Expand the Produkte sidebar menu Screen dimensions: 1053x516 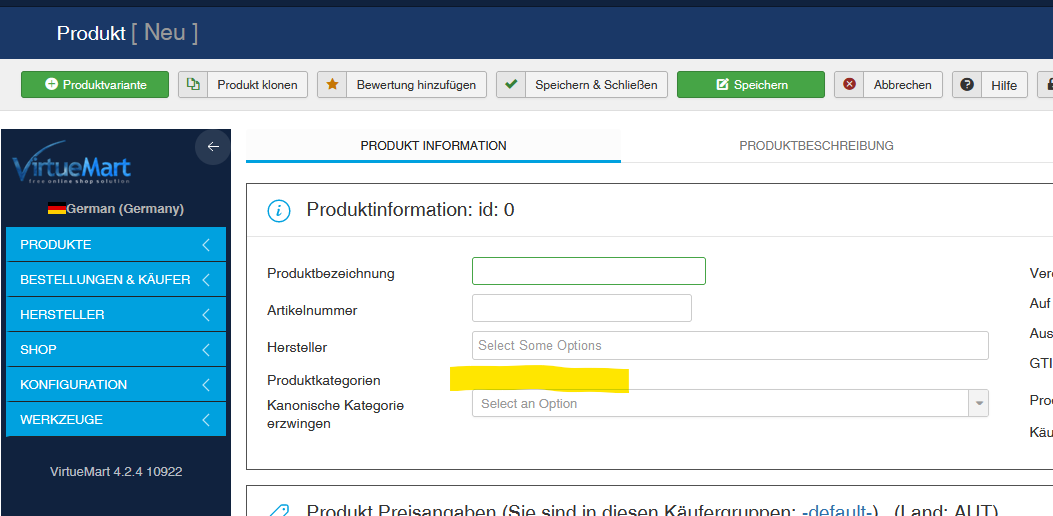pyautogui.click(x=115, y=245)
